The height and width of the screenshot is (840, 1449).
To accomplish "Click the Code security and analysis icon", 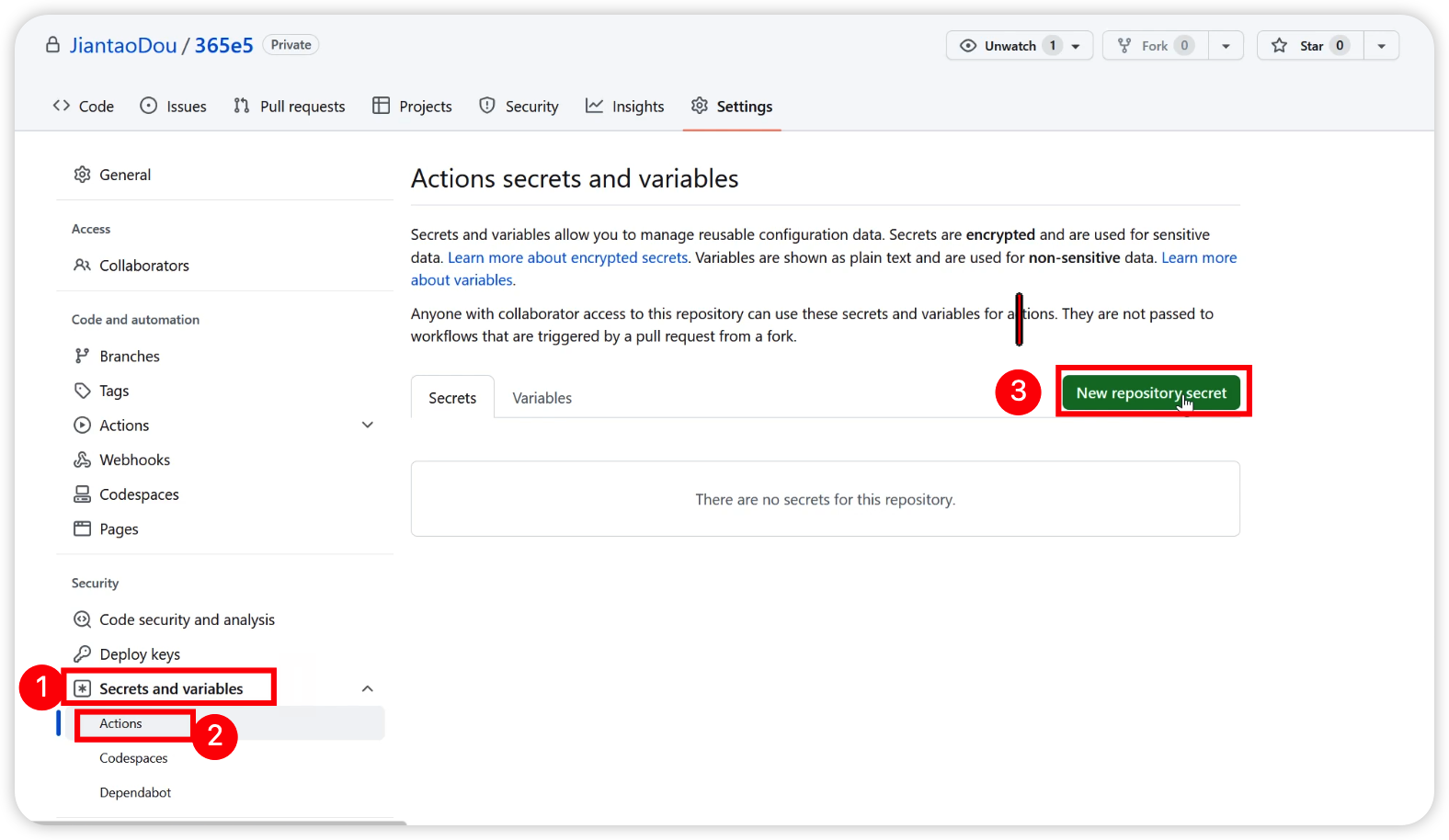I will [83, 619].
